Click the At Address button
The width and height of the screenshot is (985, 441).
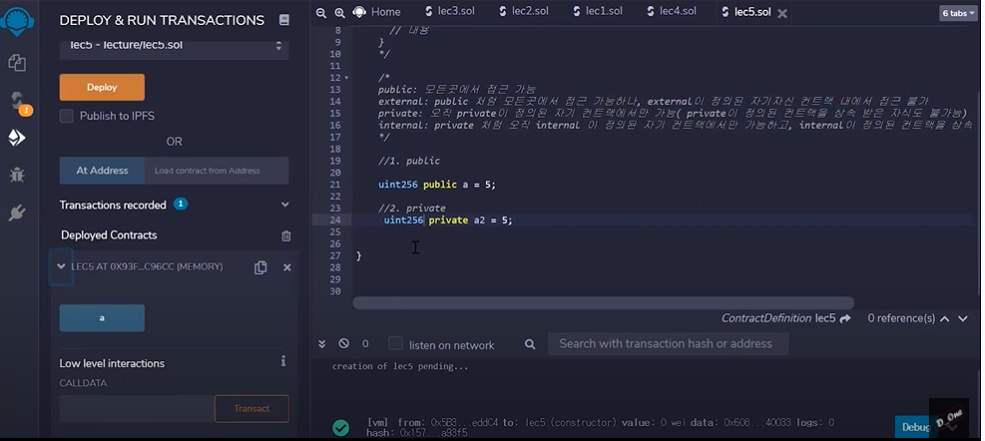point(102,170)
